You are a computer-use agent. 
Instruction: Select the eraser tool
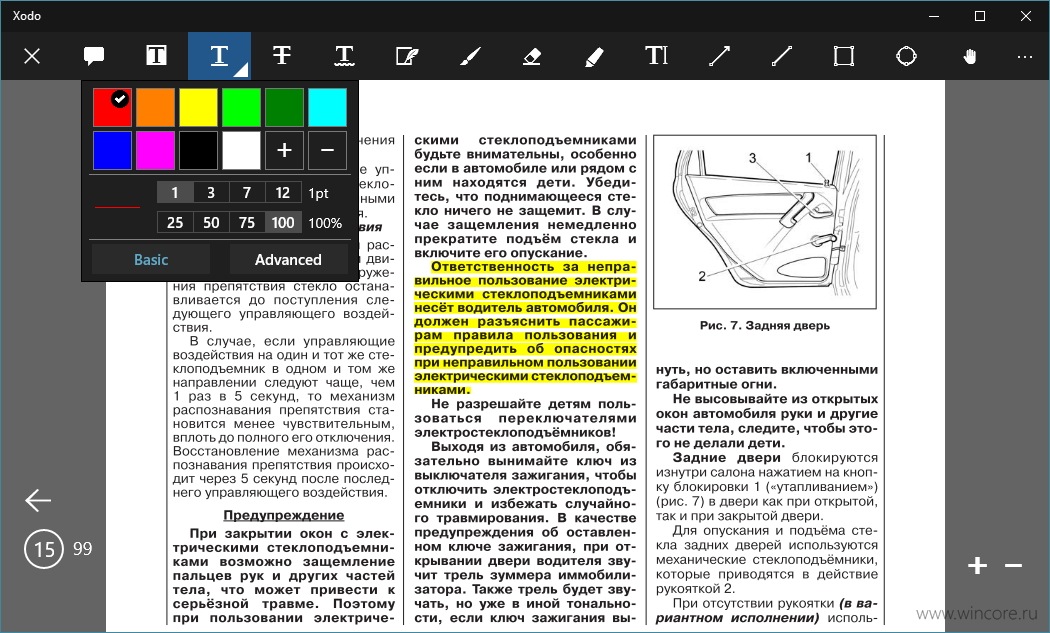coord(532,56)
